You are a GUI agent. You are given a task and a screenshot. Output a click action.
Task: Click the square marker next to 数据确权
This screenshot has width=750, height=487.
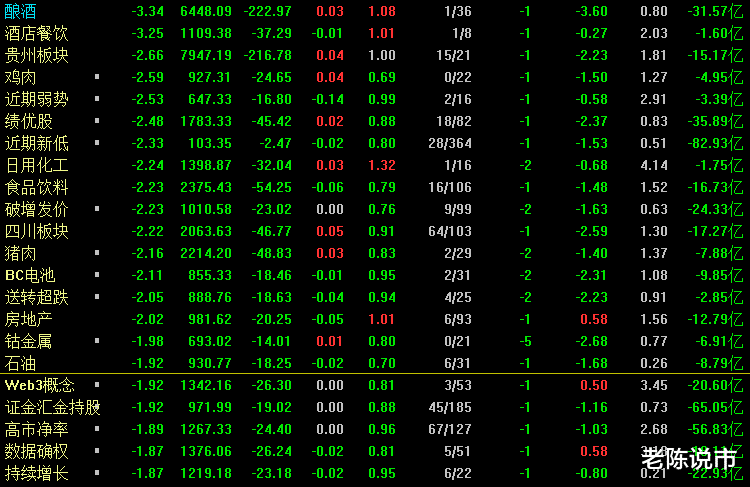pos(97,451)
